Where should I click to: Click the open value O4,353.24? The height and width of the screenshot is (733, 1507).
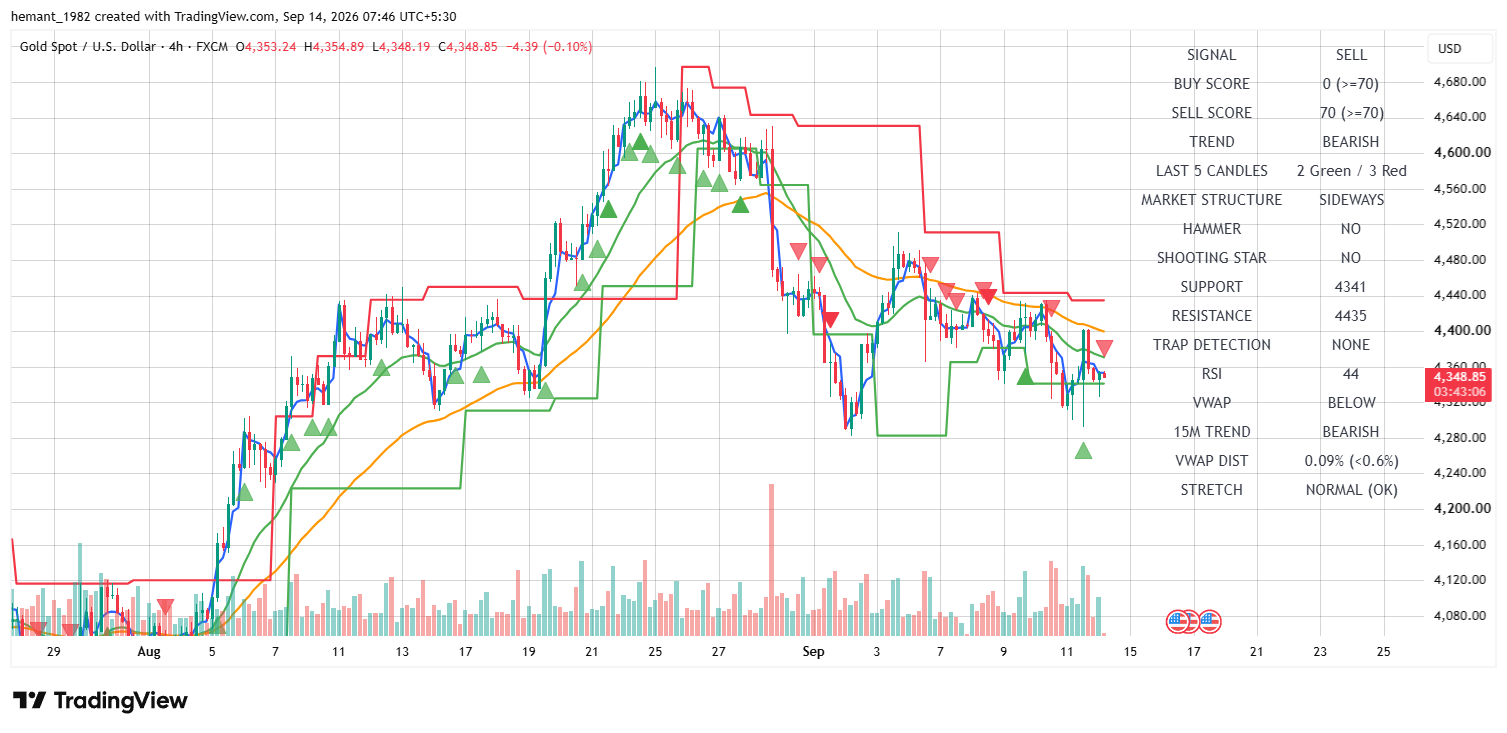tap(266, 47)
